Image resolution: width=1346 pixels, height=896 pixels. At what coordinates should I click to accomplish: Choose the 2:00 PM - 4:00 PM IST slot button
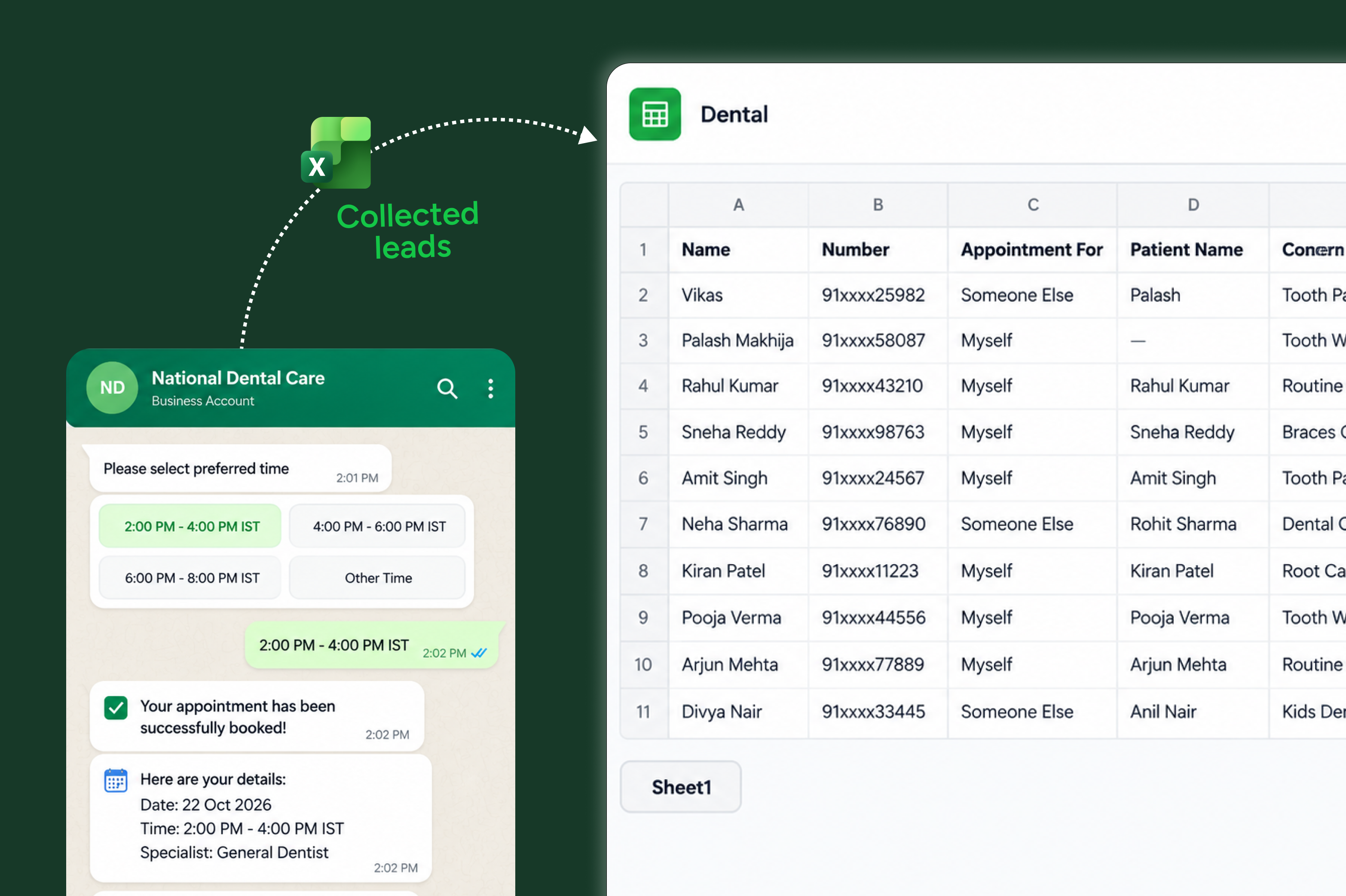pos(190,526)
